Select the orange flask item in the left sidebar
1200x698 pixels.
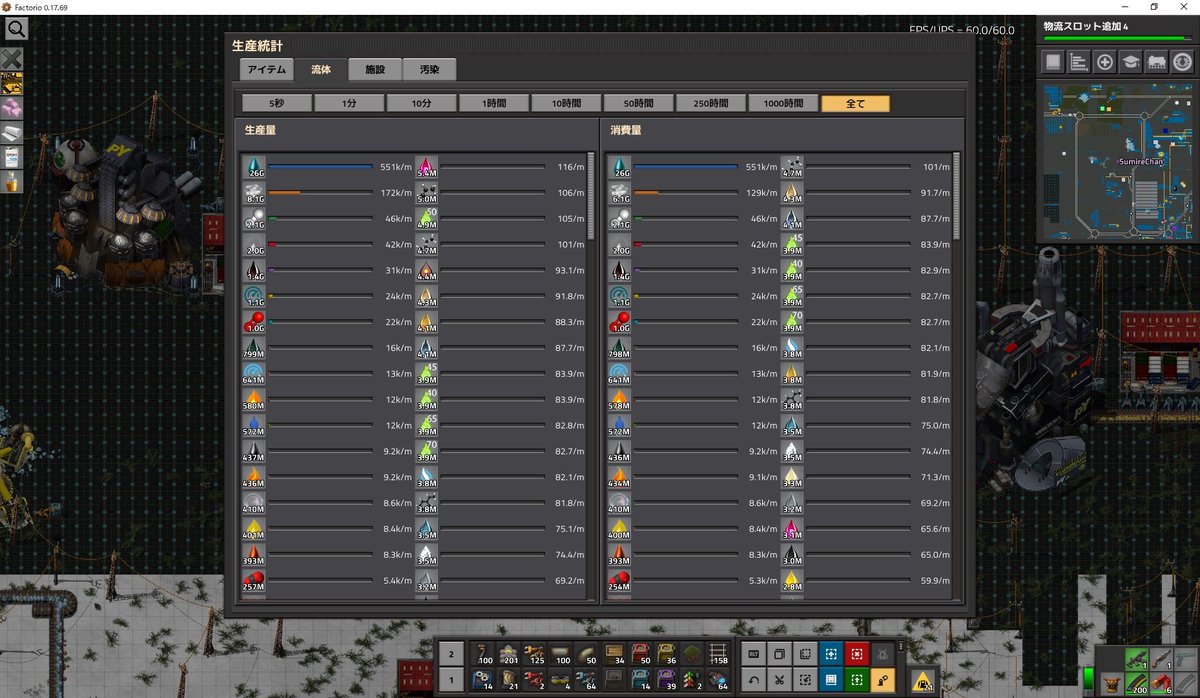point(13,181)
